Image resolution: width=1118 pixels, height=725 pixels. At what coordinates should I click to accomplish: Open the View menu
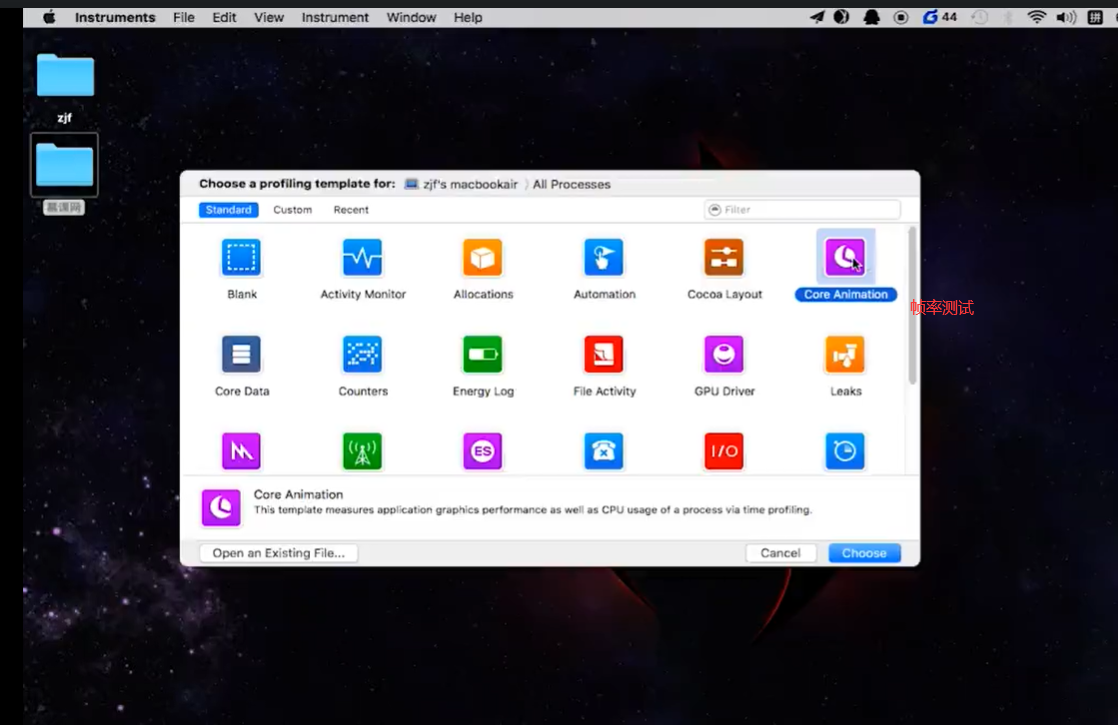[x=269, y=17]
